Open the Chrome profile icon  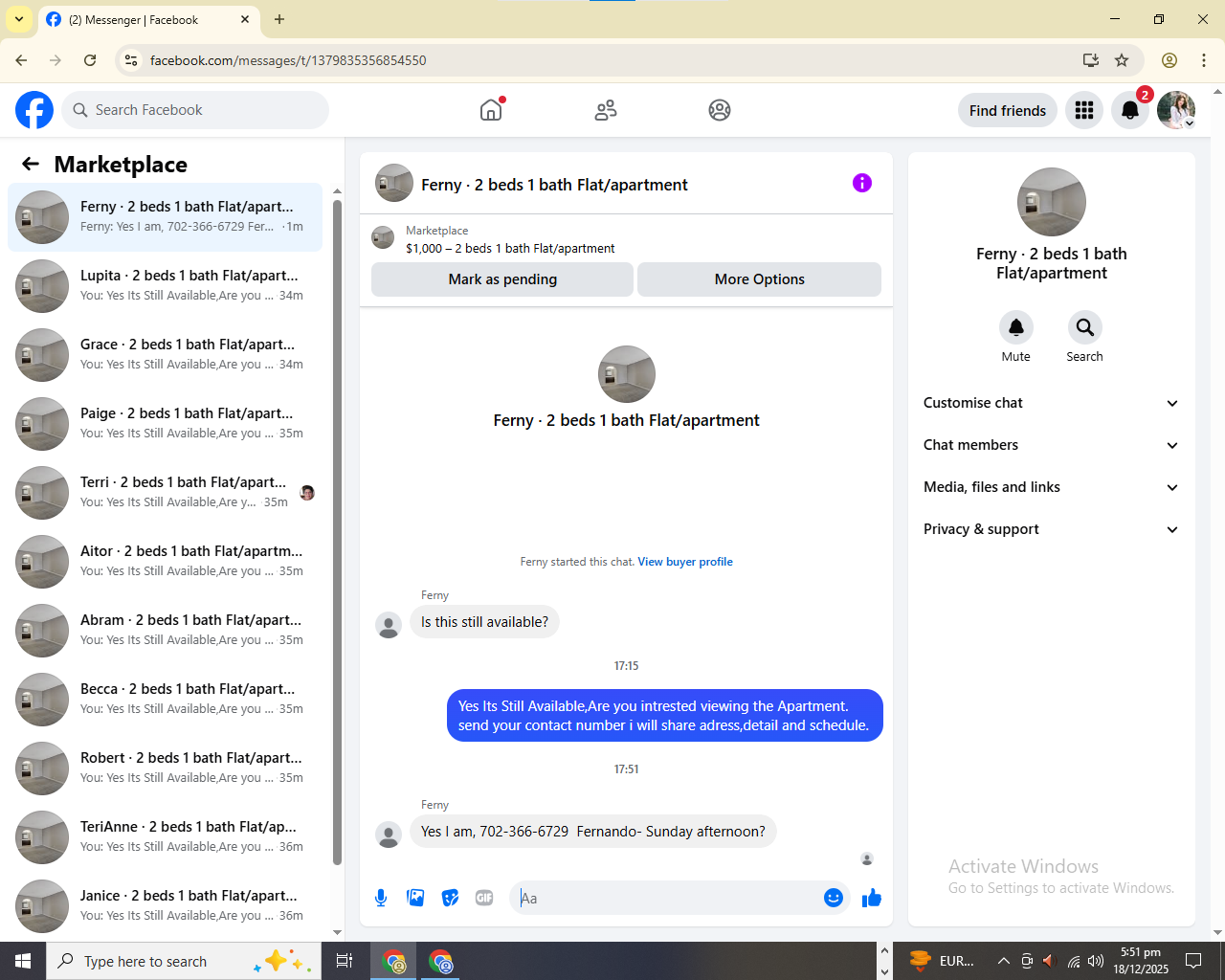[x=1169, y=60]
